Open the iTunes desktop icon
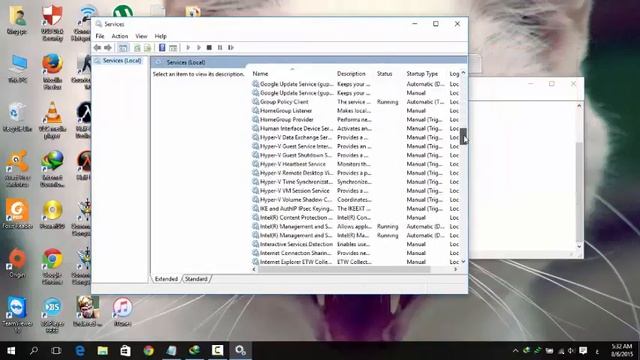The height and width of the screenshot is (360, 640). [x=122, y=311]
